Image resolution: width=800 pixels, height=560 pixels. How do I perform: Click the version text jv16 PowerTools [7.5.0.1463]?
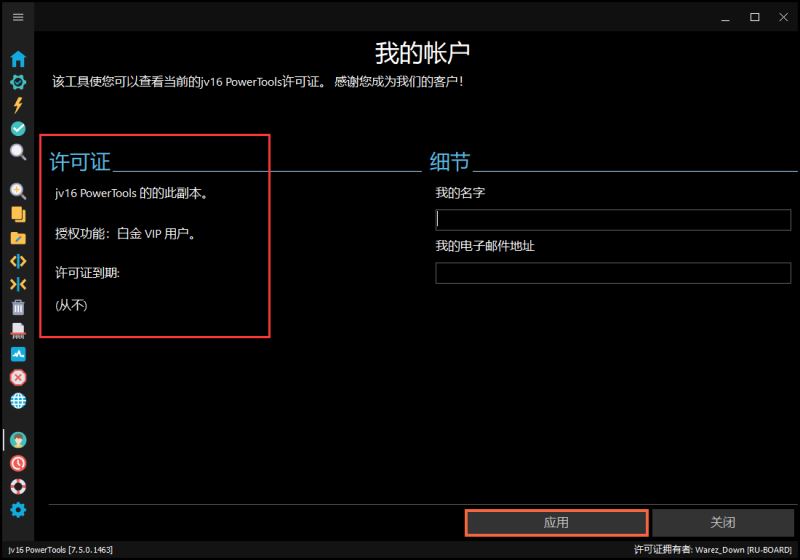pos(60,550)
